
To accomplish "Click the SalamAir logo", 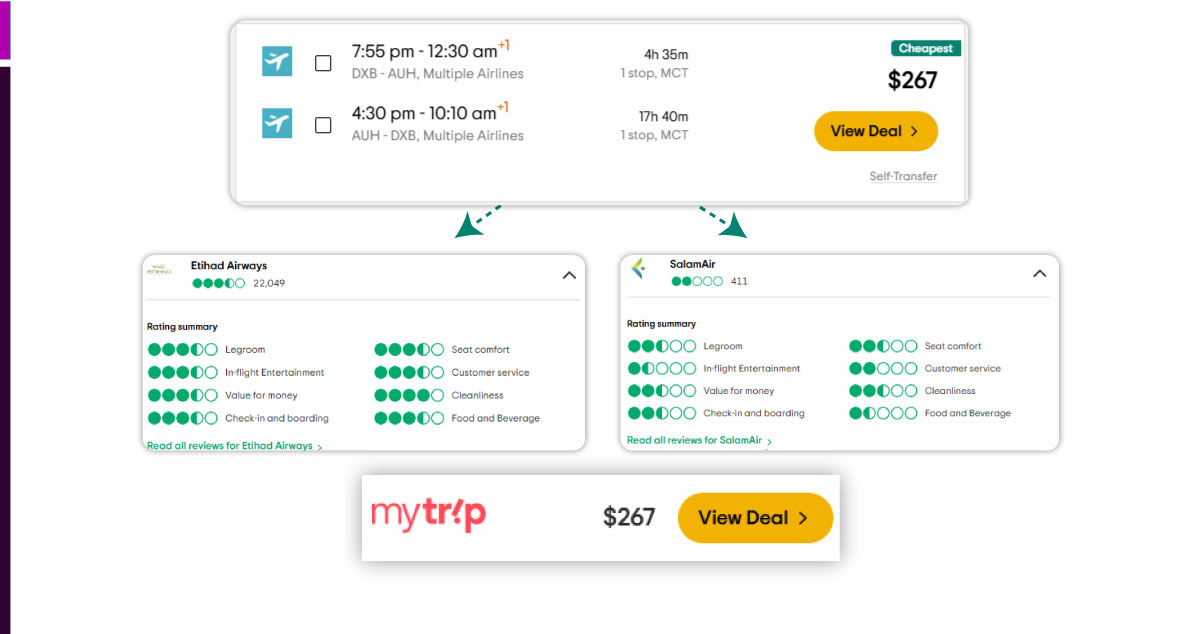I will coord(638,269).
